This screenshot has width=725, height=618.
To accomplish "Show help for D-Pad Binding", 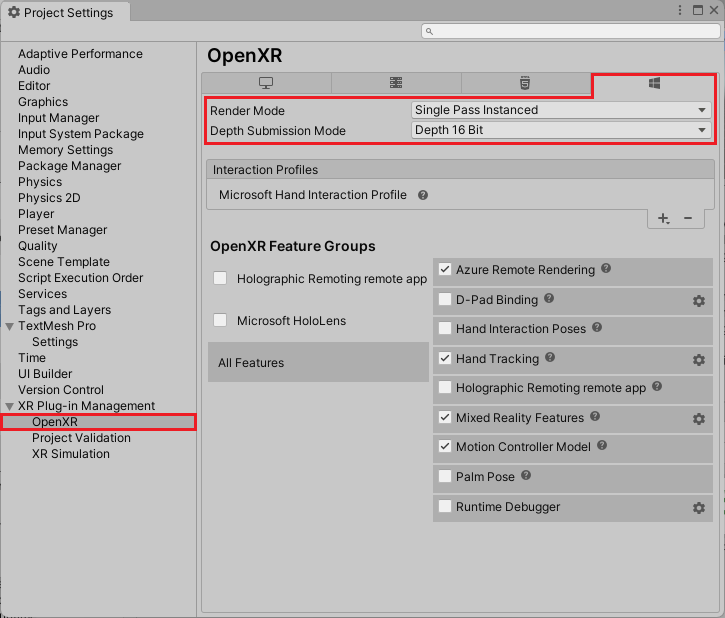I will tap(549, 298).
